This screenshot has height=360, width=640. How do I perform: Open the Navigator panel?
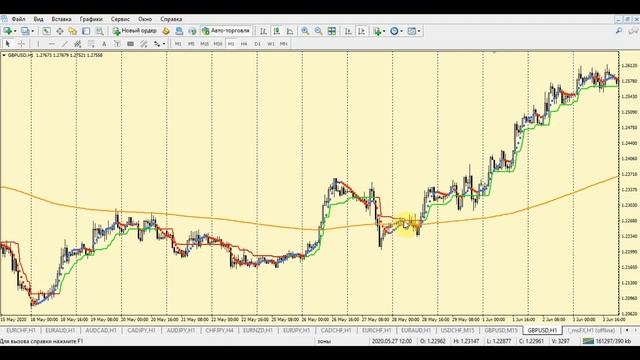coord(73,31)
